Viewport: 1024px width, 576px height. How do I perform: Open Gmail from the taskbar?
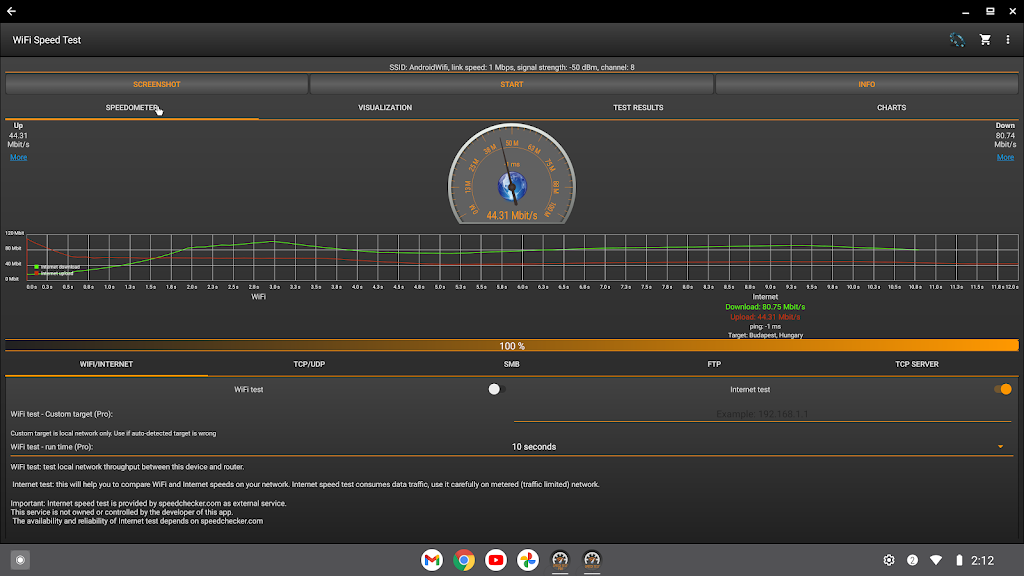(x=432, y=560)
